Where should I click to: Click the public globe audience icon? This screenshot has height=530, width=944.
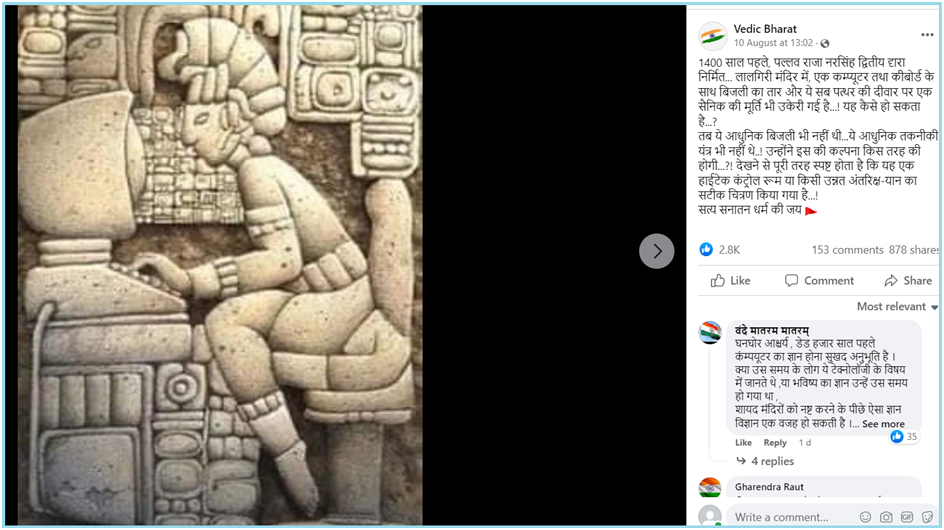825,43
